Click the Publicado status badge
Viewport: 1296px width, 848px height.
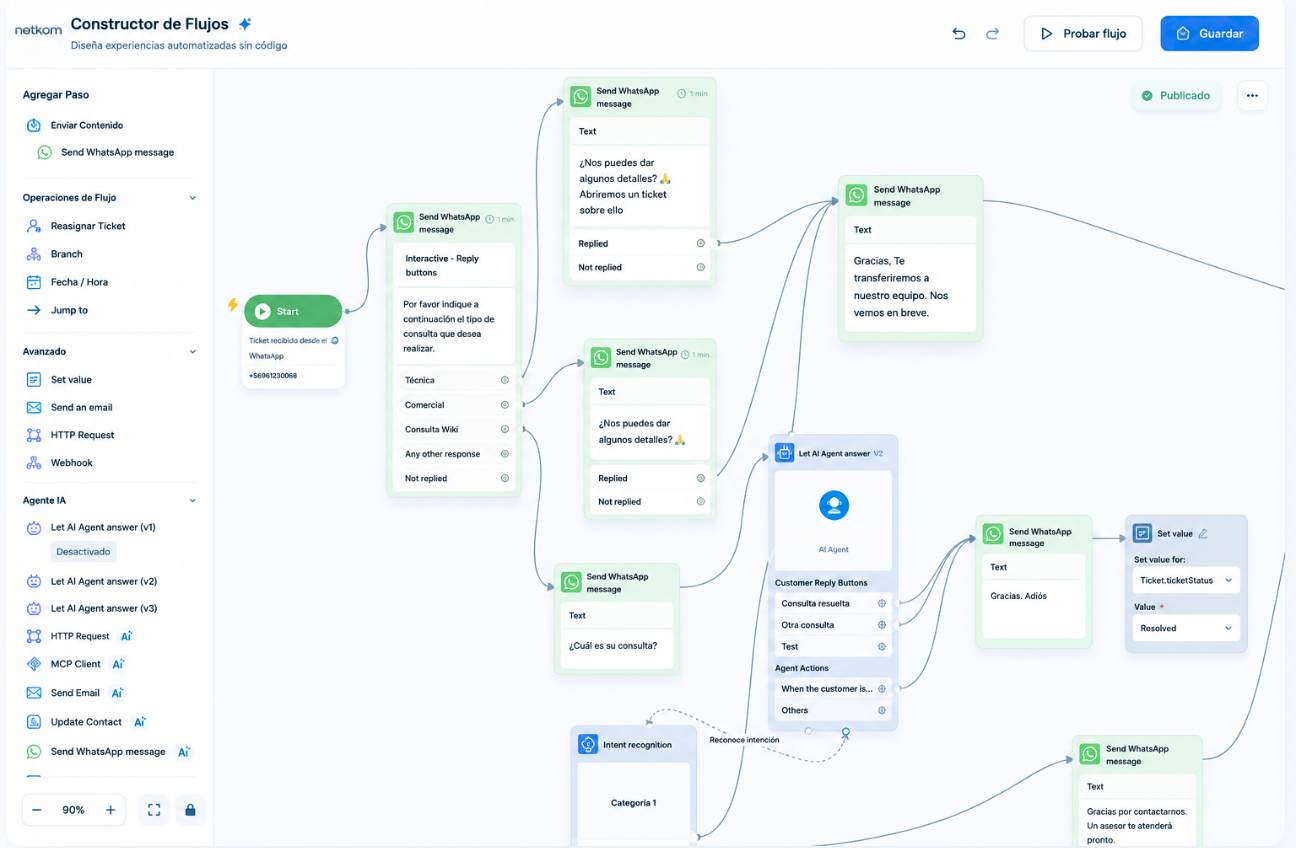(x=1176, y=96)
